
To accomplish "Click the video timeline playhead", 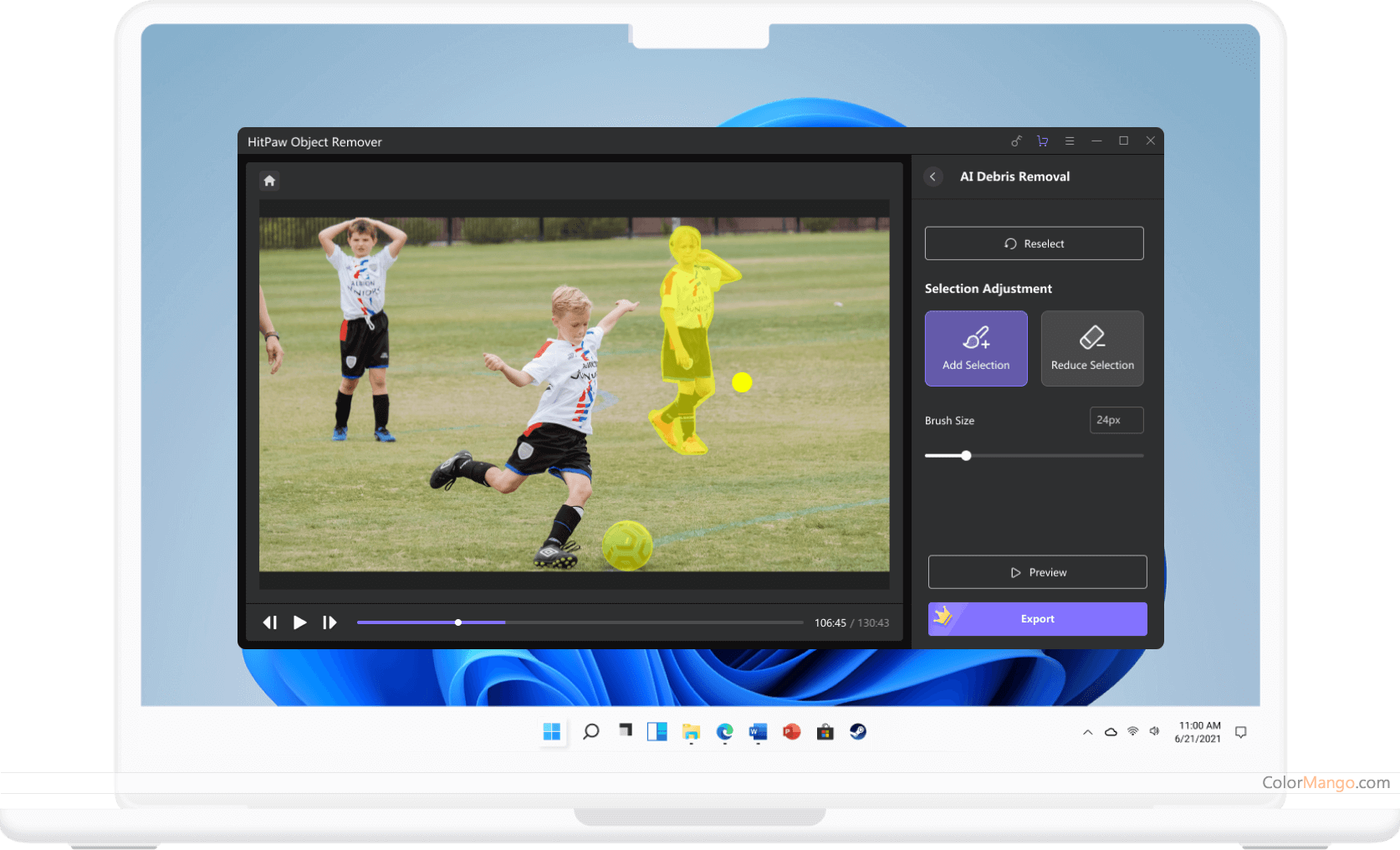I will pos(458,622).
